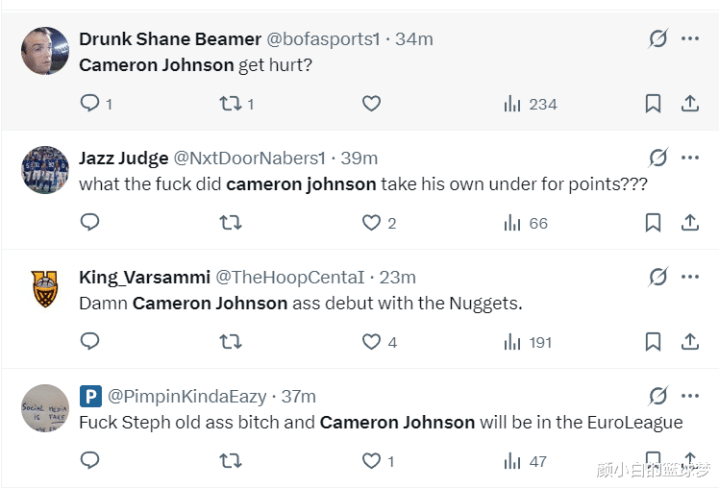Share Drunk Shane Beamer's tweet

[690, 103]
